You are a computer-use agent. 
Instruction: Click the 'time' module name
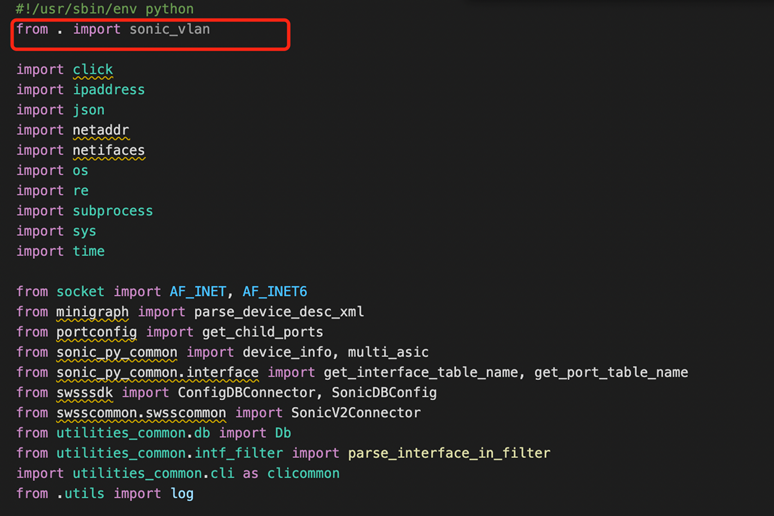point(88,251)
